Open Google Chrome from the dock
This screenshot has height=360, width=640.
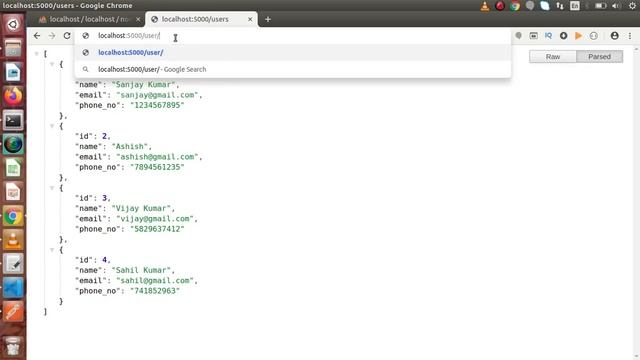click(x=13, y=216)
